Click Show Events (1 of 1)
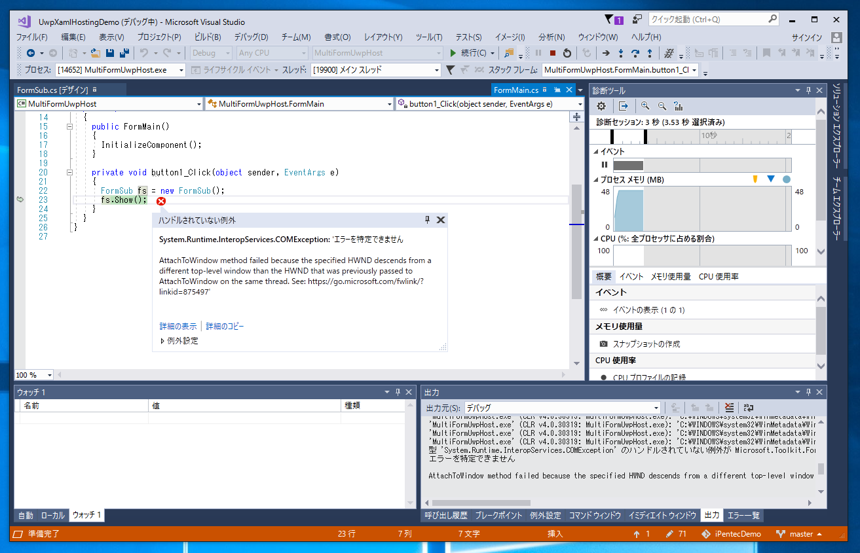 pos(648,310)
